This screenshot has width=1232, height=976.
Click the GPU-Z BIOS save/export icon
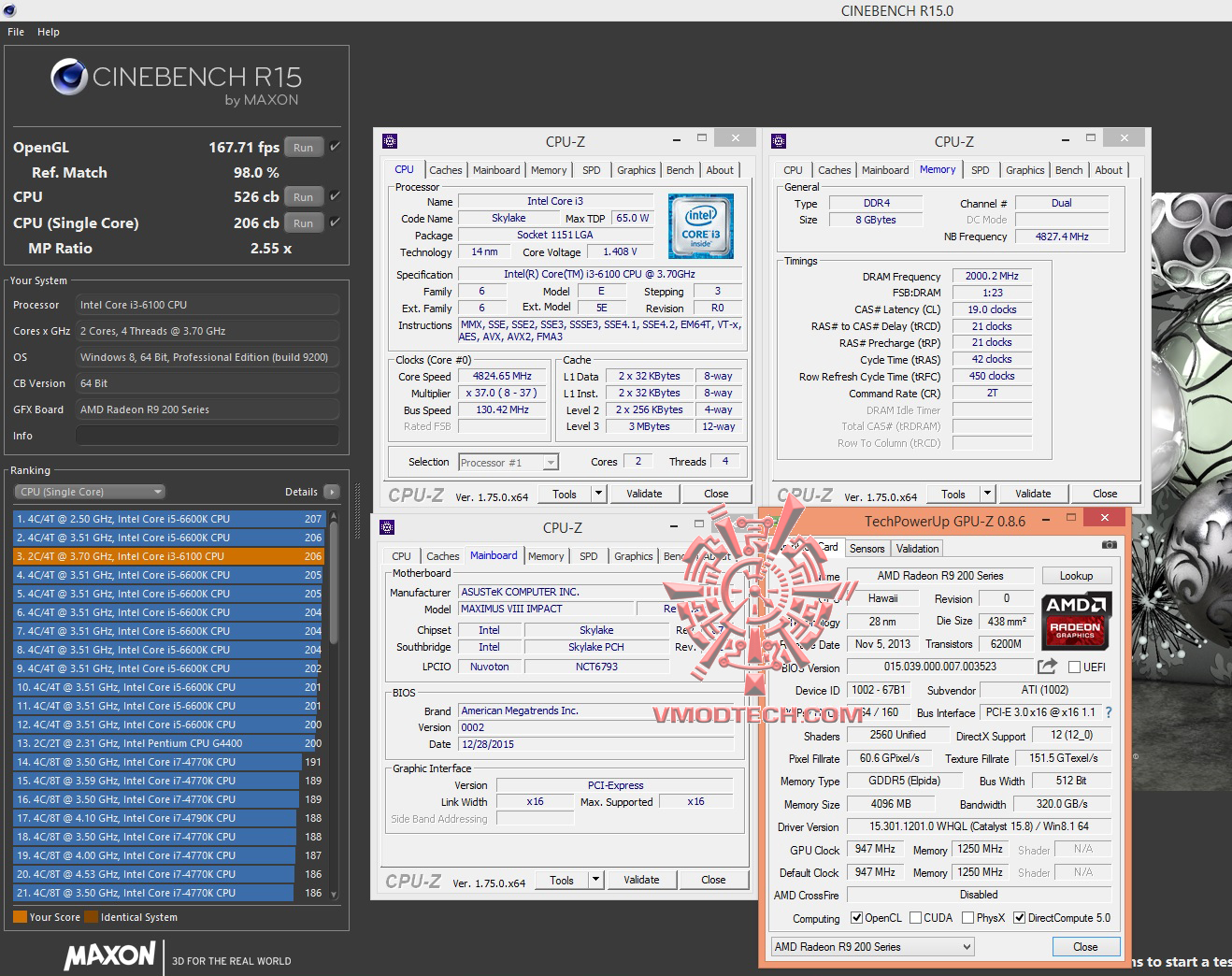[1047, 667]
